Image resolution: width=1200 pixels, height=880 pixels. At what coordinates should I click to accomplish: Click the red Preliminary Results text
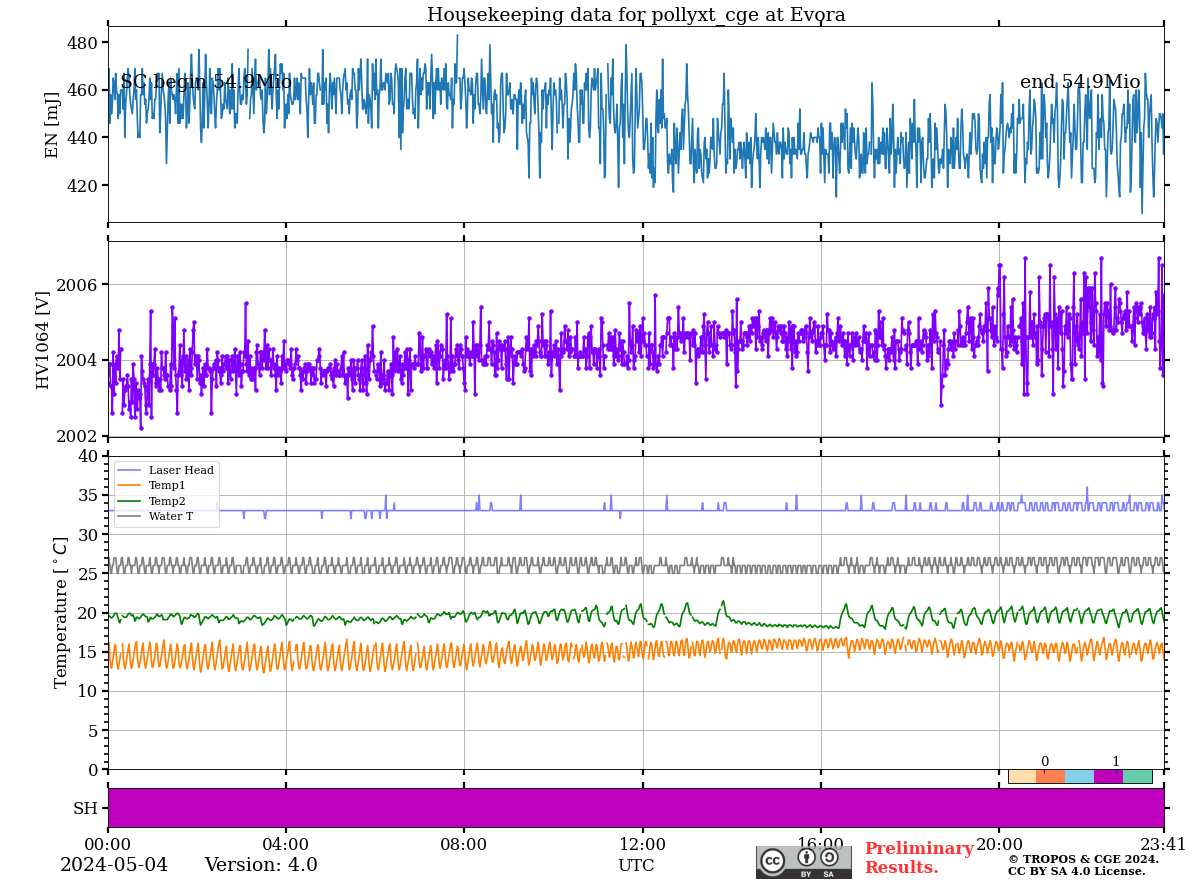(918, 858)
